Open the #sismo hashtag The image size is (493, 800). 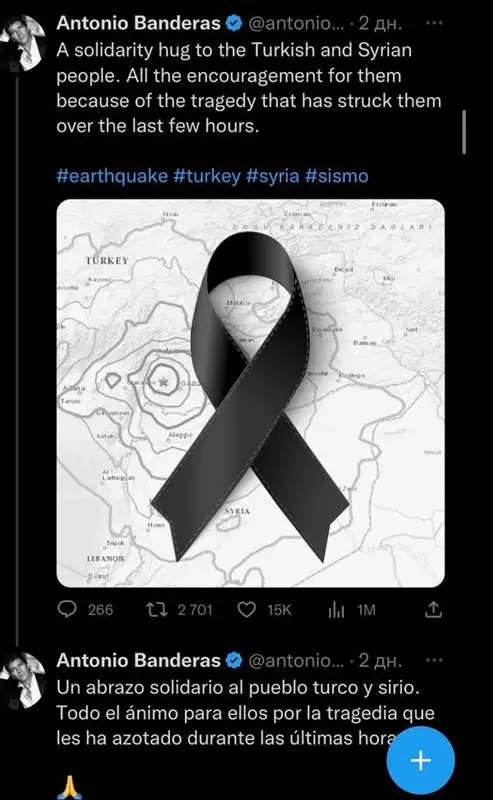336,176
